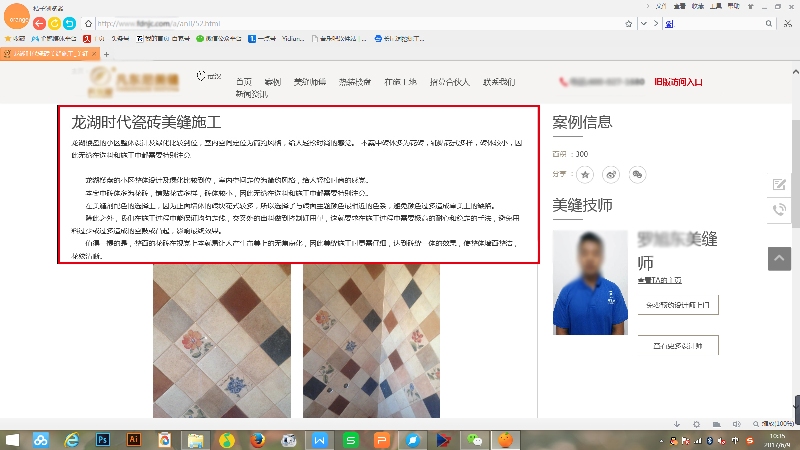Click the browser search input field
This screenshot has height=450, width=800.
719,23
